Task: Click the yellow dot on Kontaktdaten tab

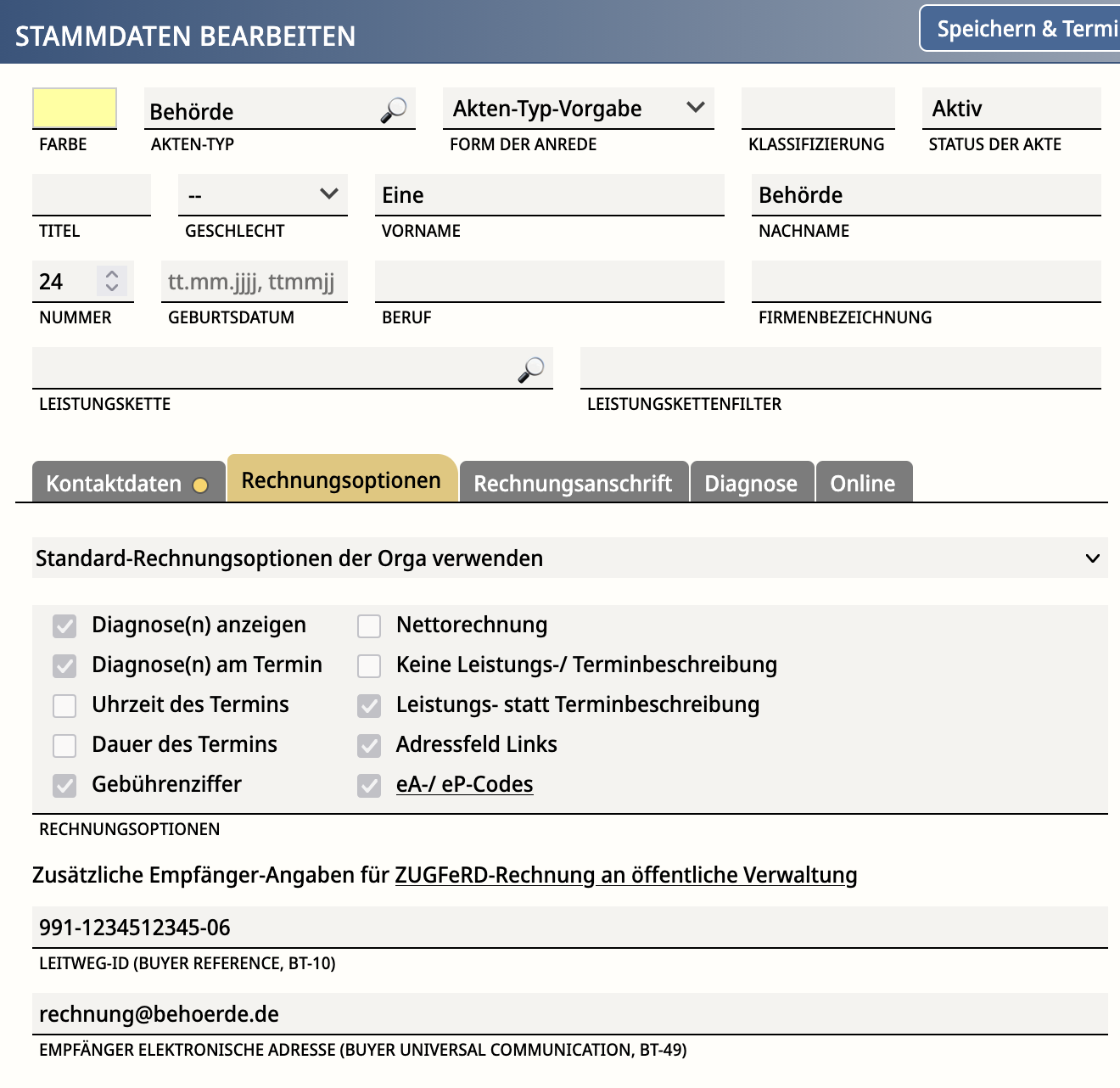Action: pyautogui.click(x=200, y=485)
